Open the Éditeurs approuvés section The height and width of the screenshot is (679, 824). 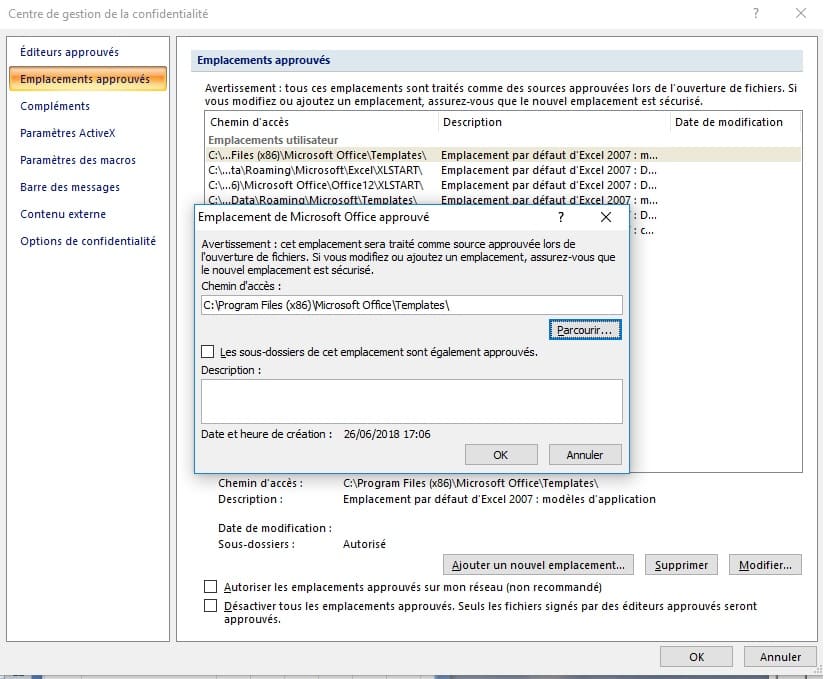pos(69,52)
